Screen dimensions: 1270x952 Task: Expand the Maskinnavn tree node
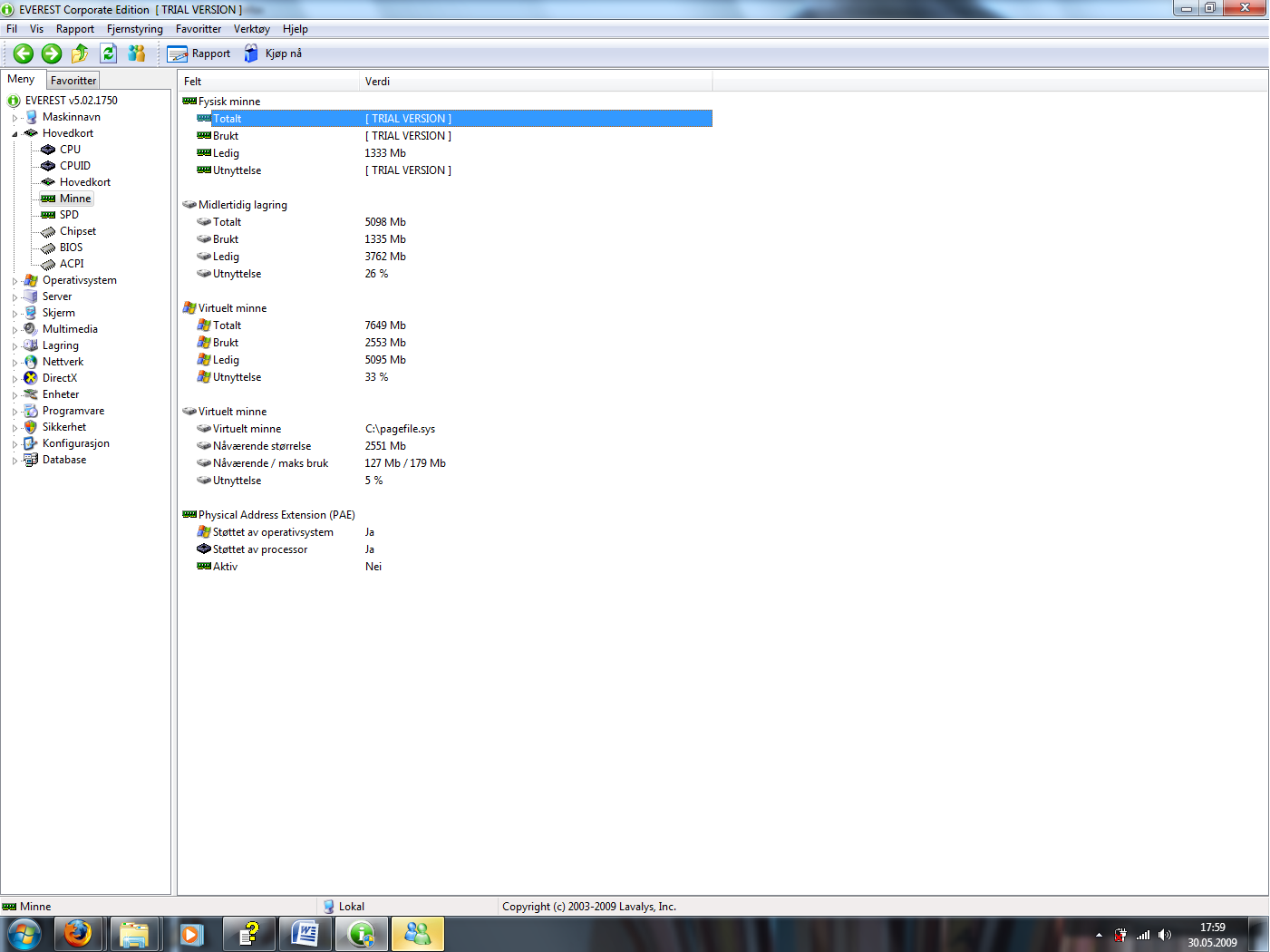point(15,118)
